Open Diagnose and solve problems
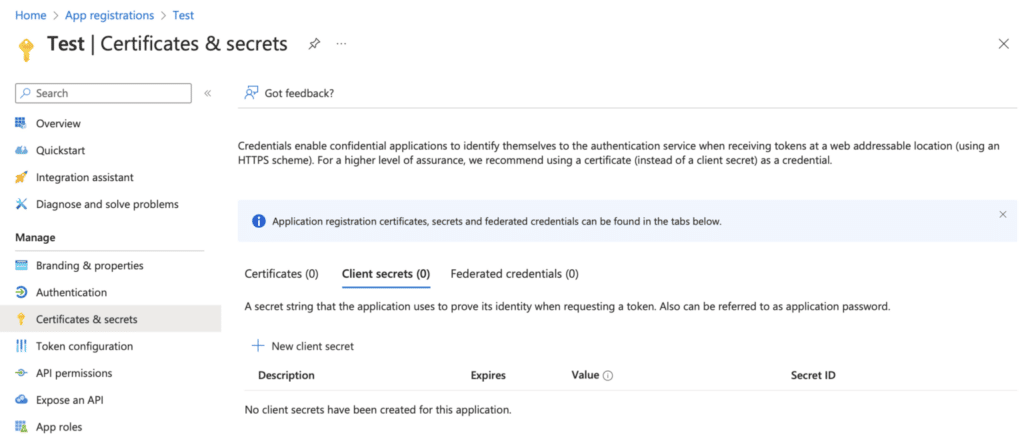 tap(107, 204)
